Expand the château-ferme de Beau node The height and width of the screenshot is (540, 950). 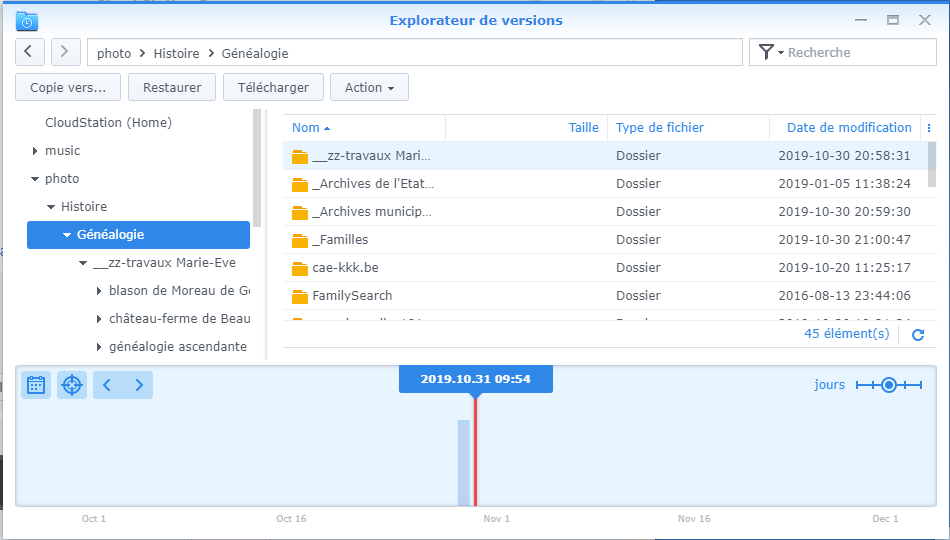pos(99,319)
